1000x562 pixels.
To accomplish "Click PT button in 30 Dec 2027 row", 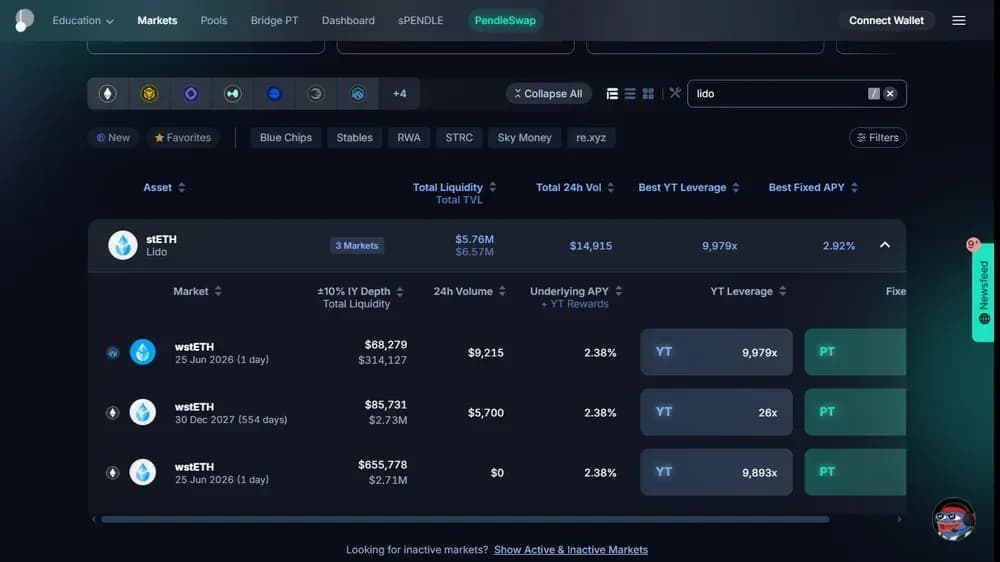I will coord(855,412).
